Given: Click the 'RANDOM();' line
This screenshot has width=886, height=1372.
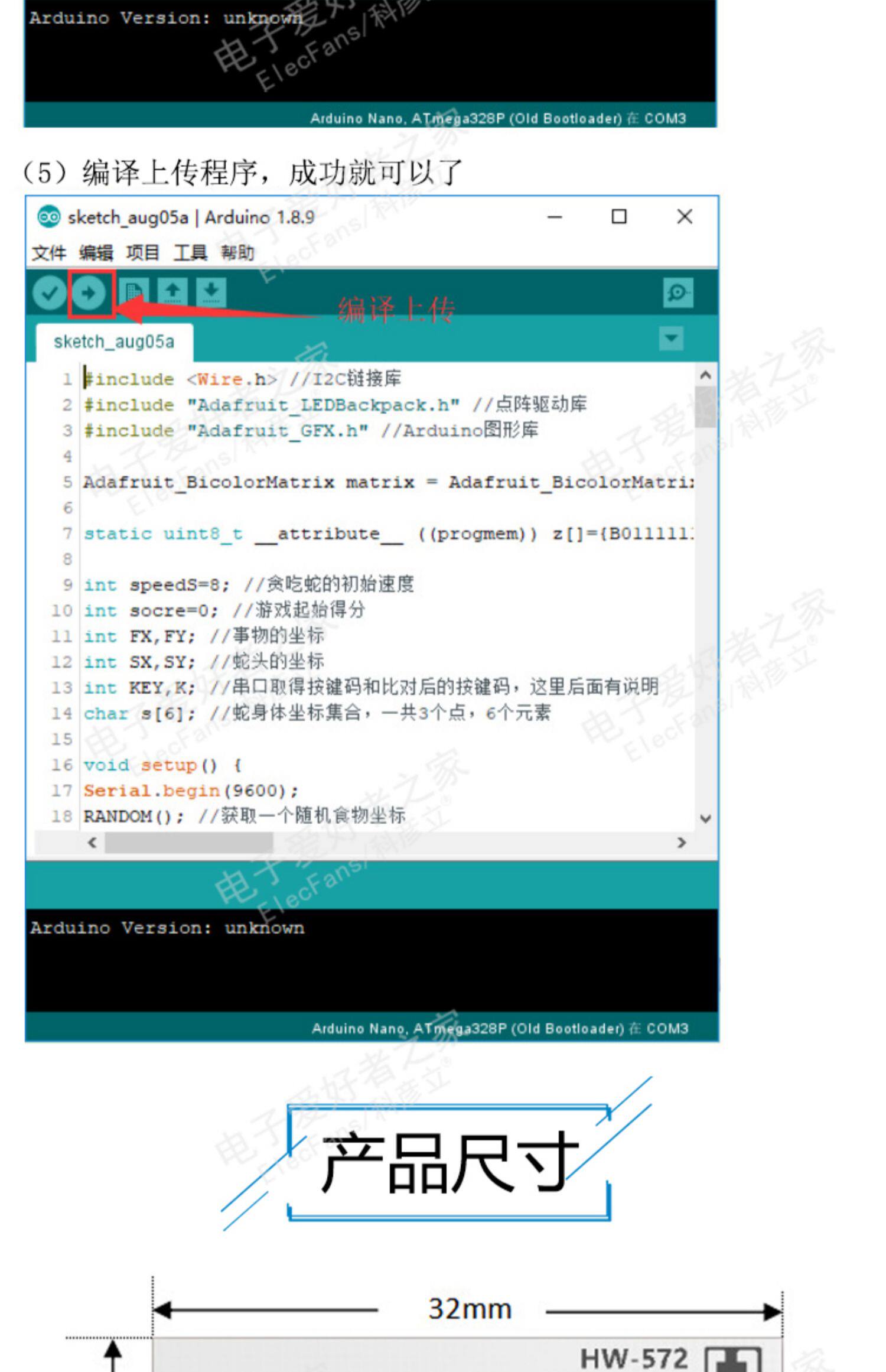Looking at the screenshot, I should tap(245, 817).
